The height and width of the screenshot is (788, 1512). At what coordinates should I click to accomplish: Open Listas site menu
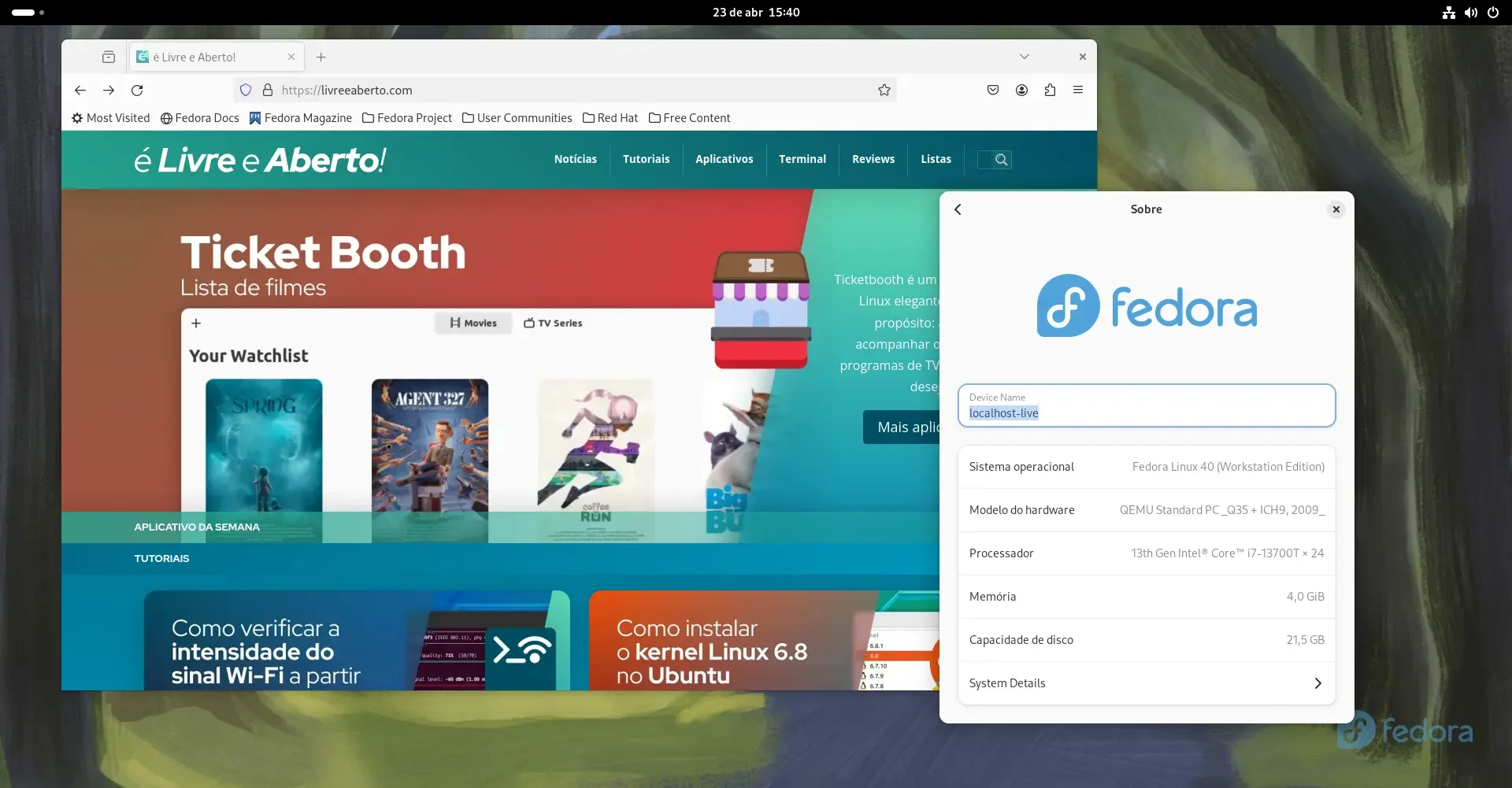pos(936,159)
